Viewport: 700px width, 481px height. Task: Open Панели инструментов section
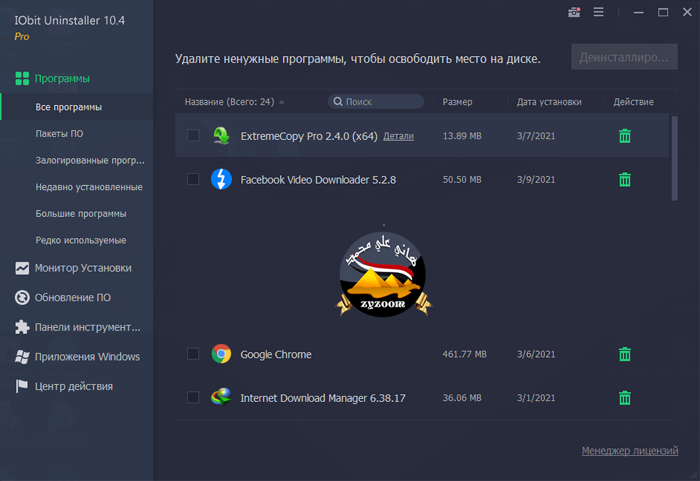tap(88, 327)
